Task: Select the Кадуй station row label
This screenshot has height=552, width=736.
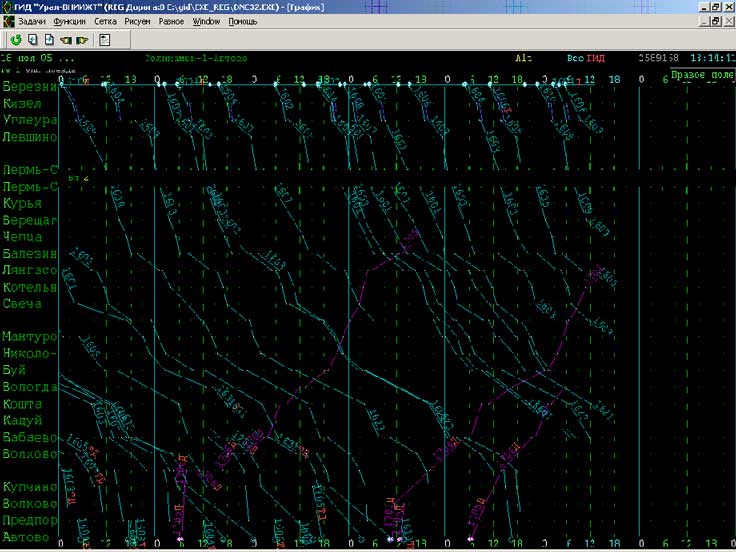Action: point(22,421)
